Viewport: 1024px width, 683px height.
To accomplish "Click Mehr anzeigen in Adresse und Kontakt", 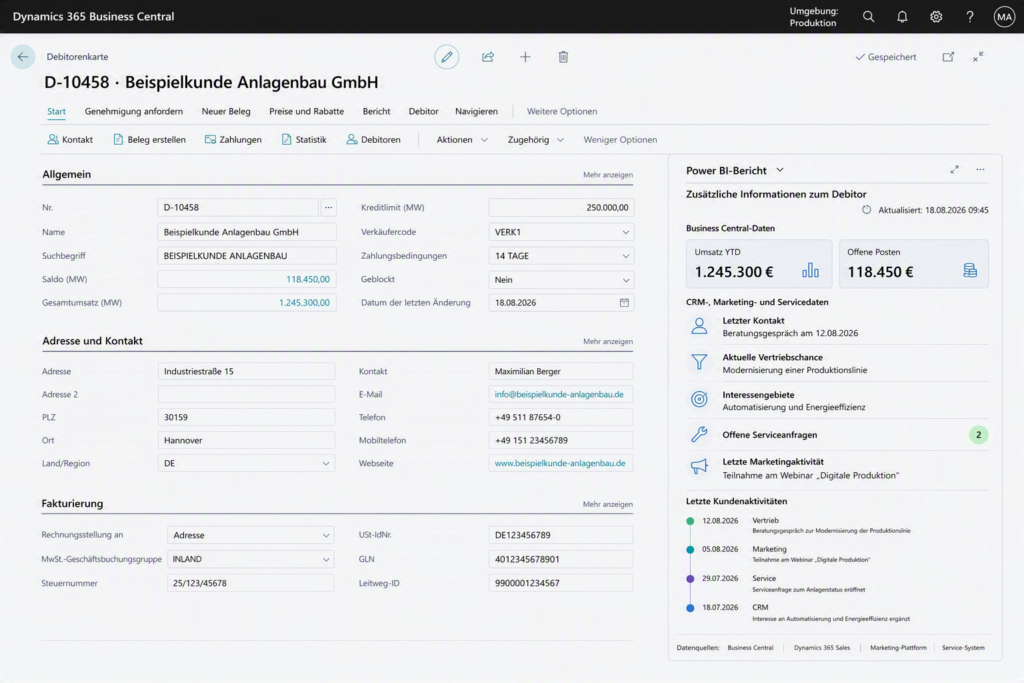I will [x=607, y=342].
